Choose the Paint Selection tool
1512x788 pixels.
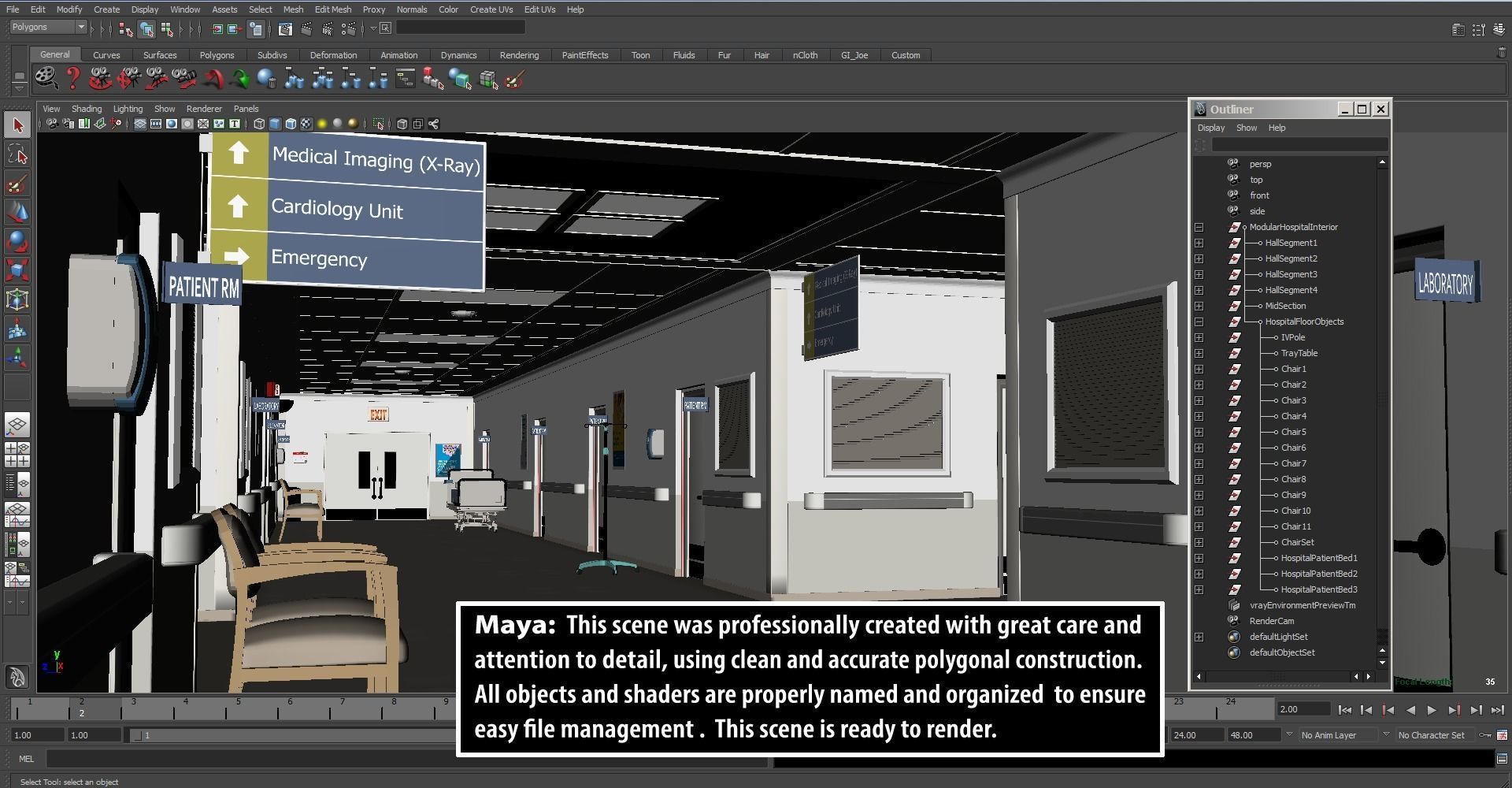pyautogui.click(x=17, y=184)
